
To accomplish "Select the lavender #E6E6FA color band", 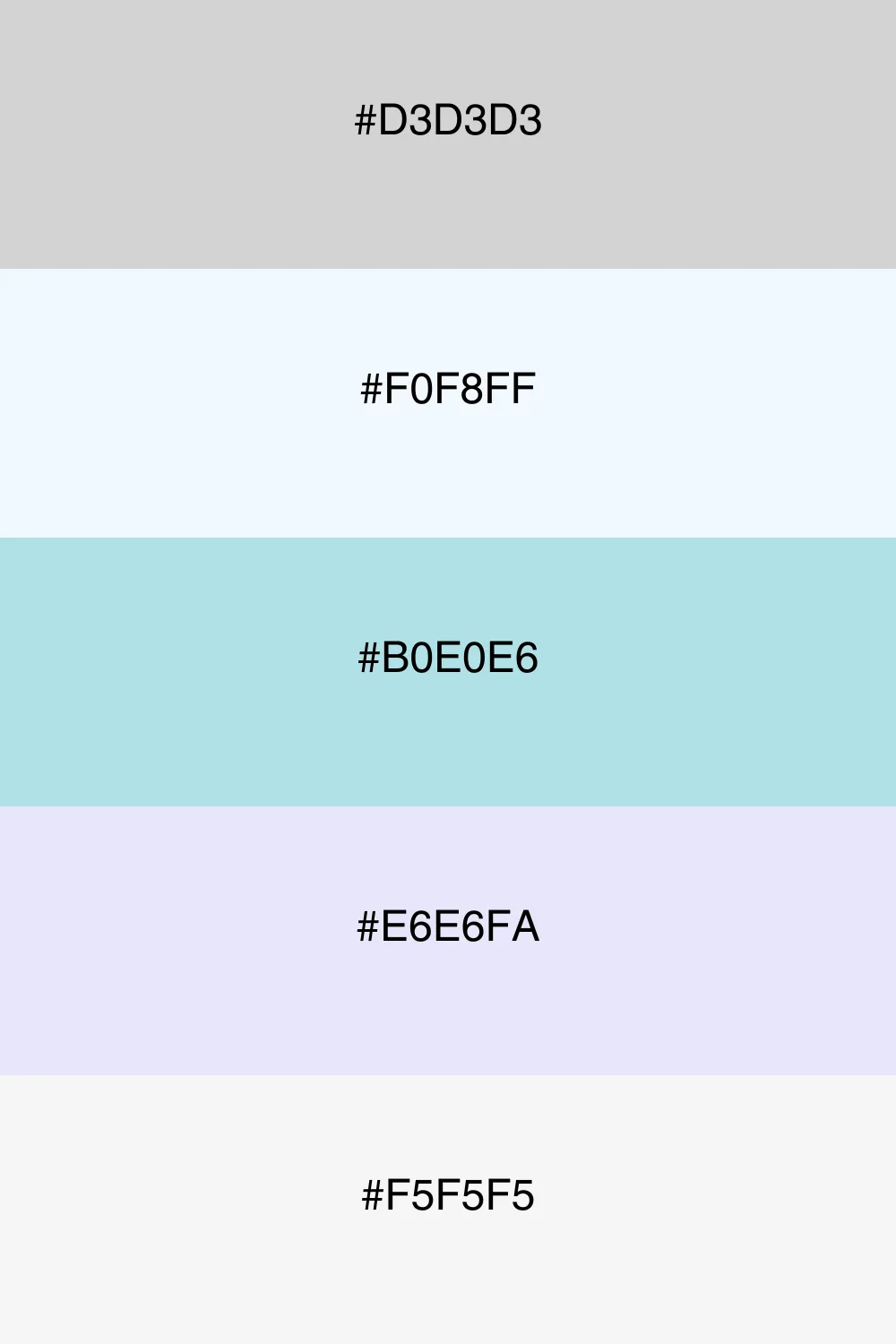I will tap(448, 941).
